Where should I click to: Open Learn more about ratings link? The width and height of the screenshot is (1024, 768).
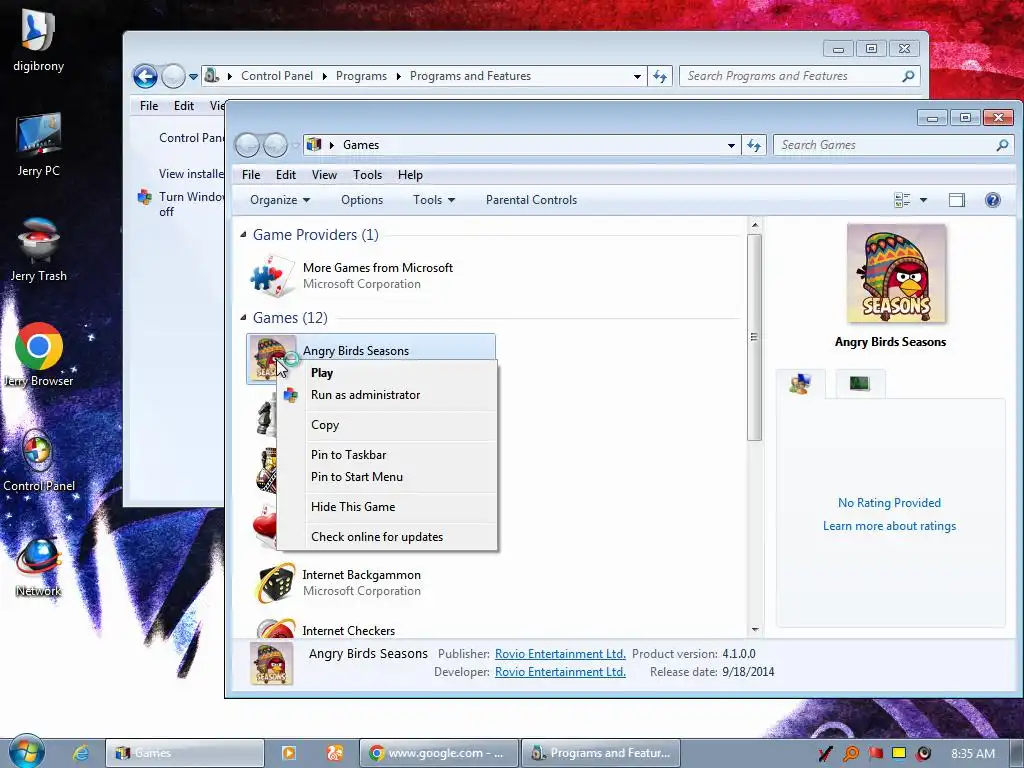(x=889, y=526)
